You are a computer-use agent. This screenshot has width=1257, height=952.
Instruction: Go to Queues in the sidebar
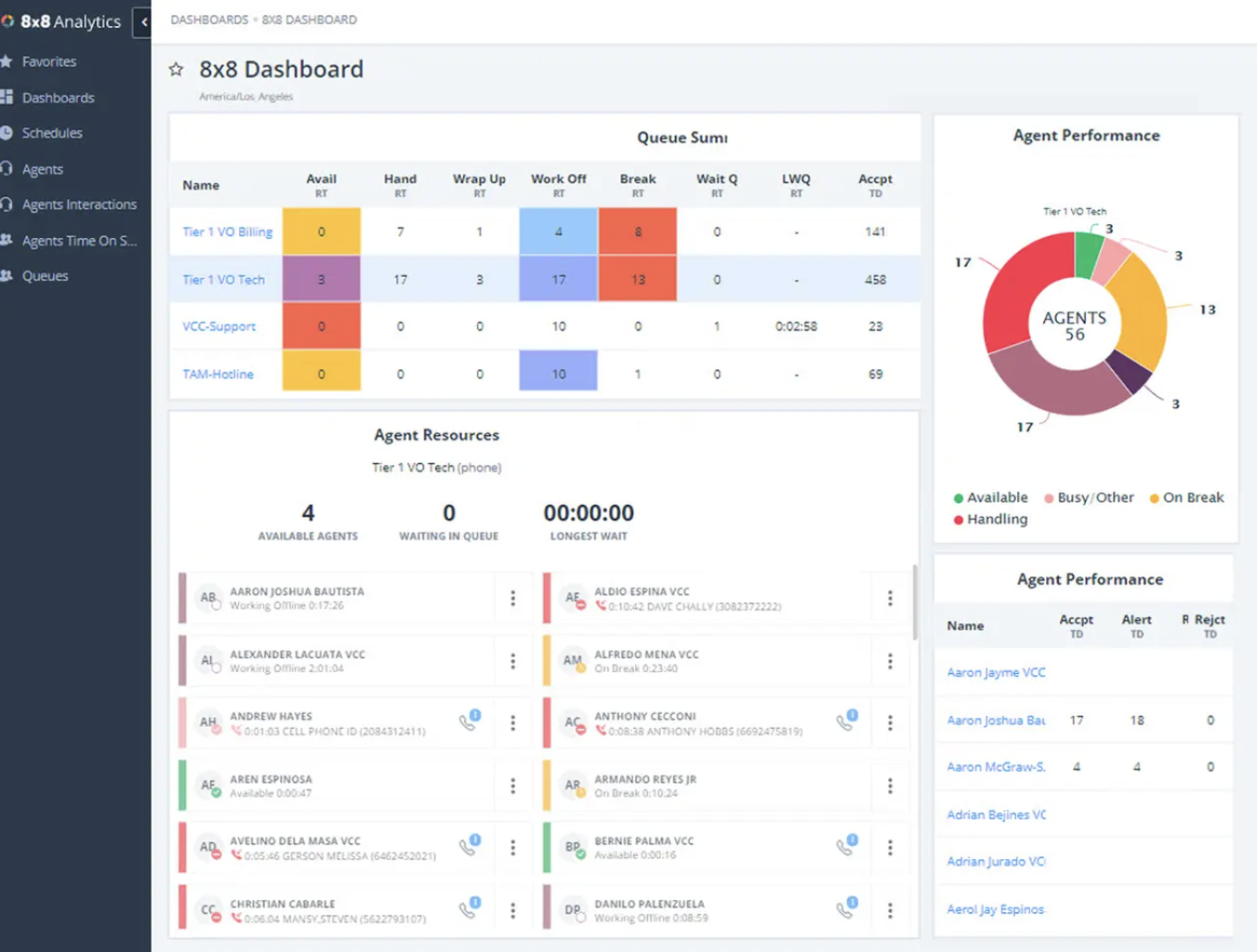point(45,276)
